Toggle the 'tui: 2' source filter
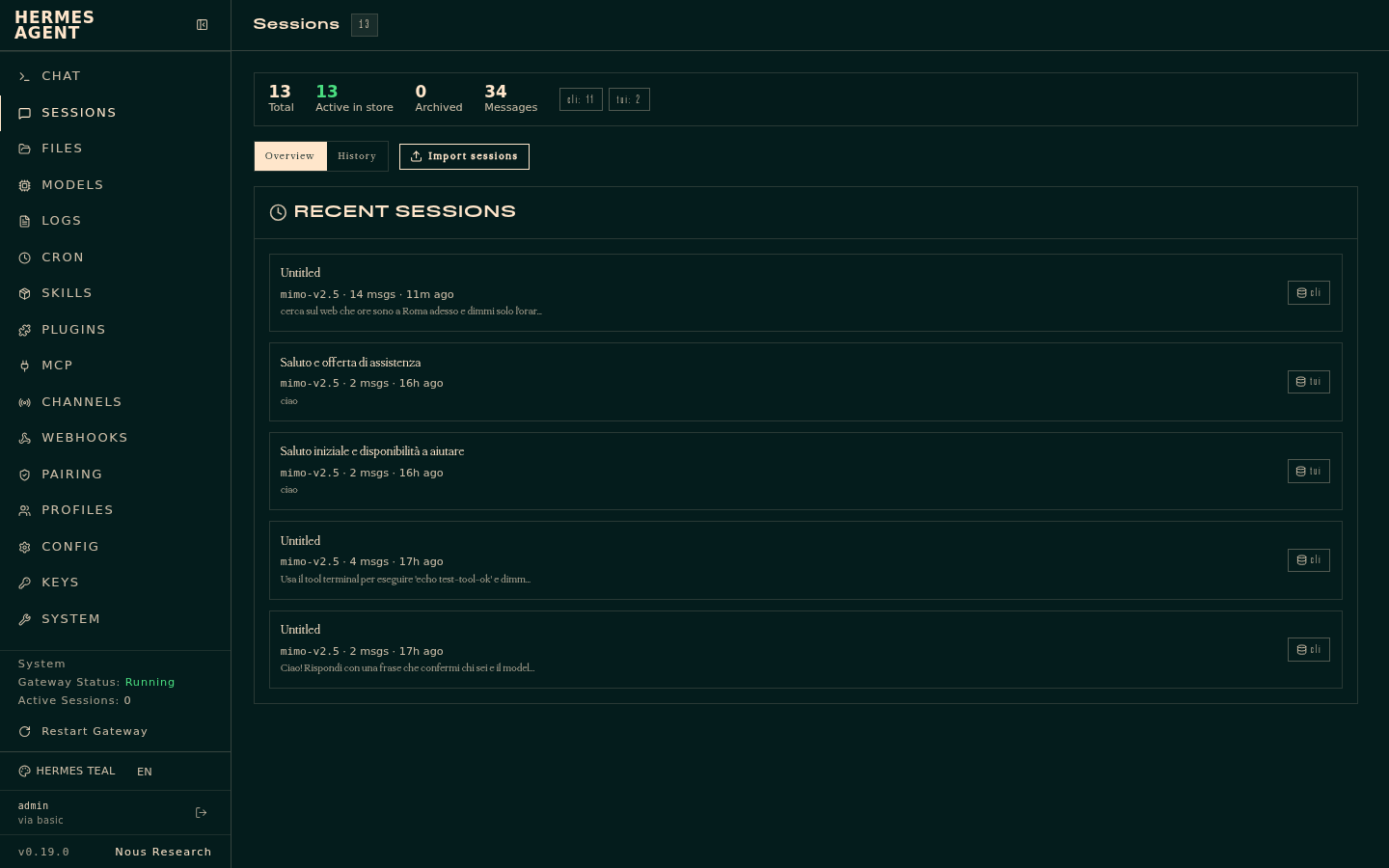This screenshot has width=1389, height=868. [x=629, y=99]
